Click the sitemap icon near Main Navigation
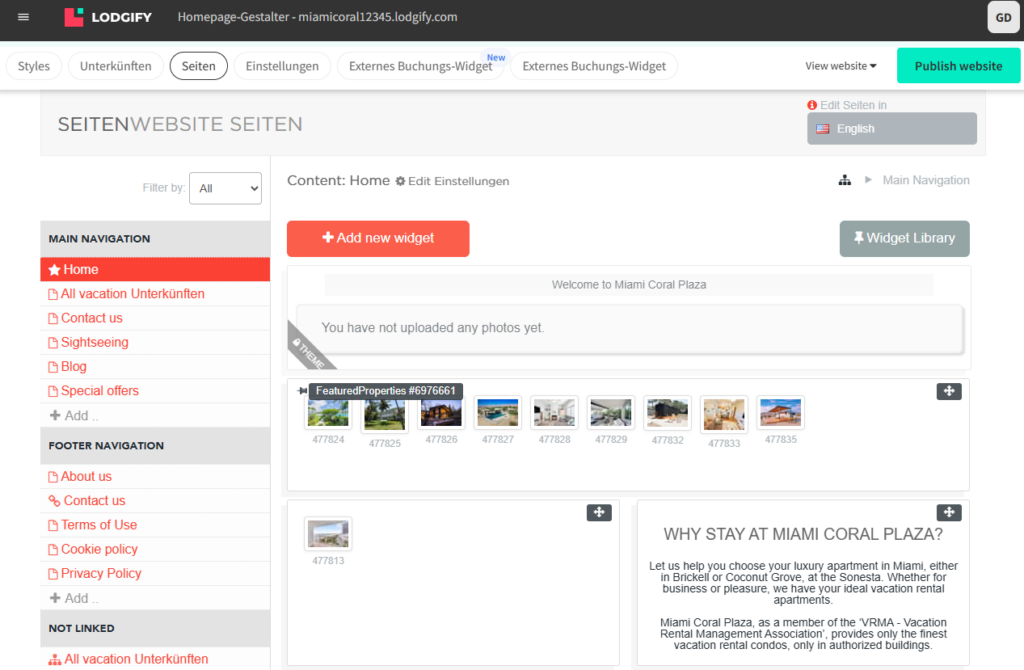The image size is (1024, 670). pyautogui.click(x=844, y=180)
